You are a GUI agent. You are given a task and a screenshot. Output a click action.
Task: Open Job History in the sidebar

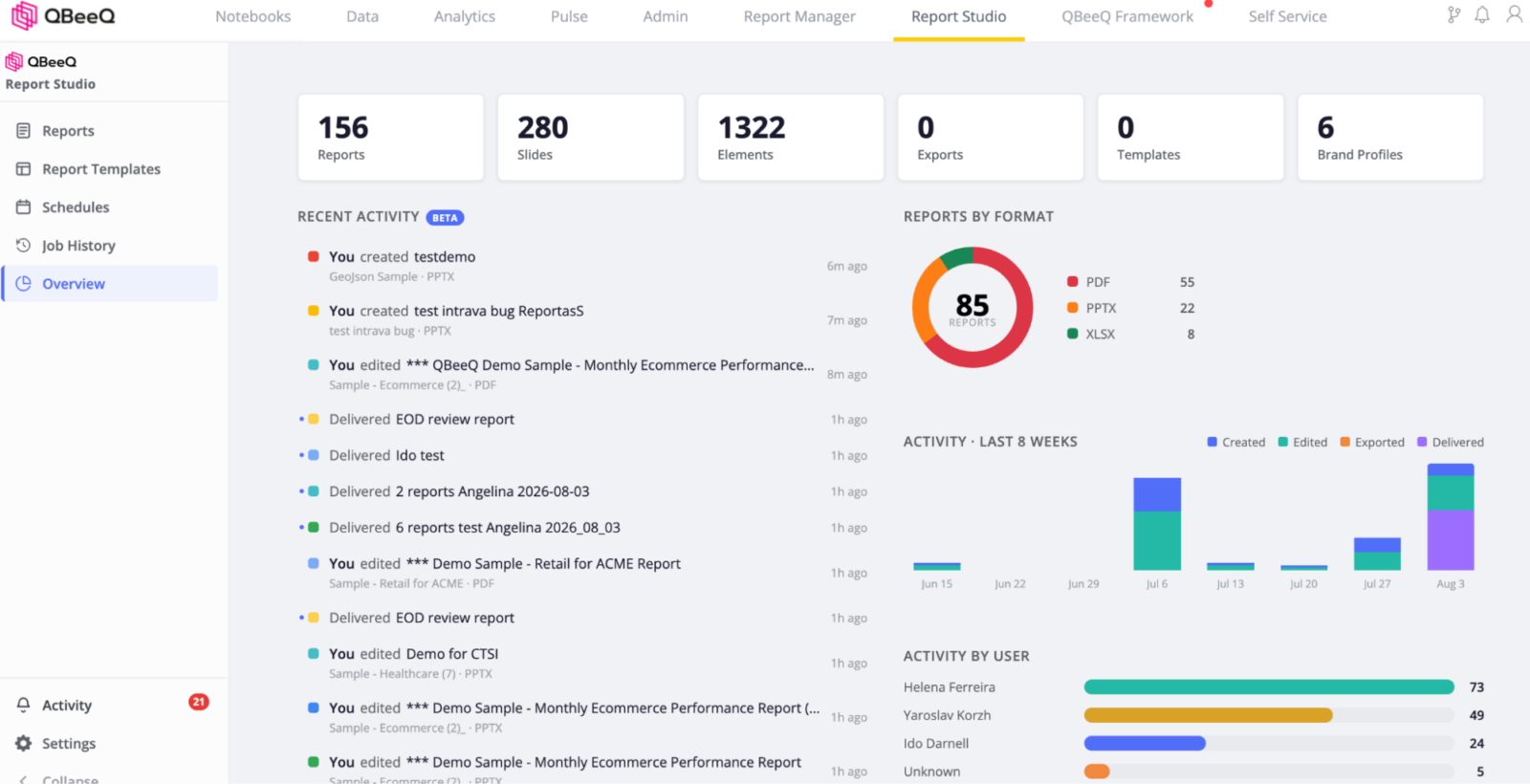click(110, 246)
